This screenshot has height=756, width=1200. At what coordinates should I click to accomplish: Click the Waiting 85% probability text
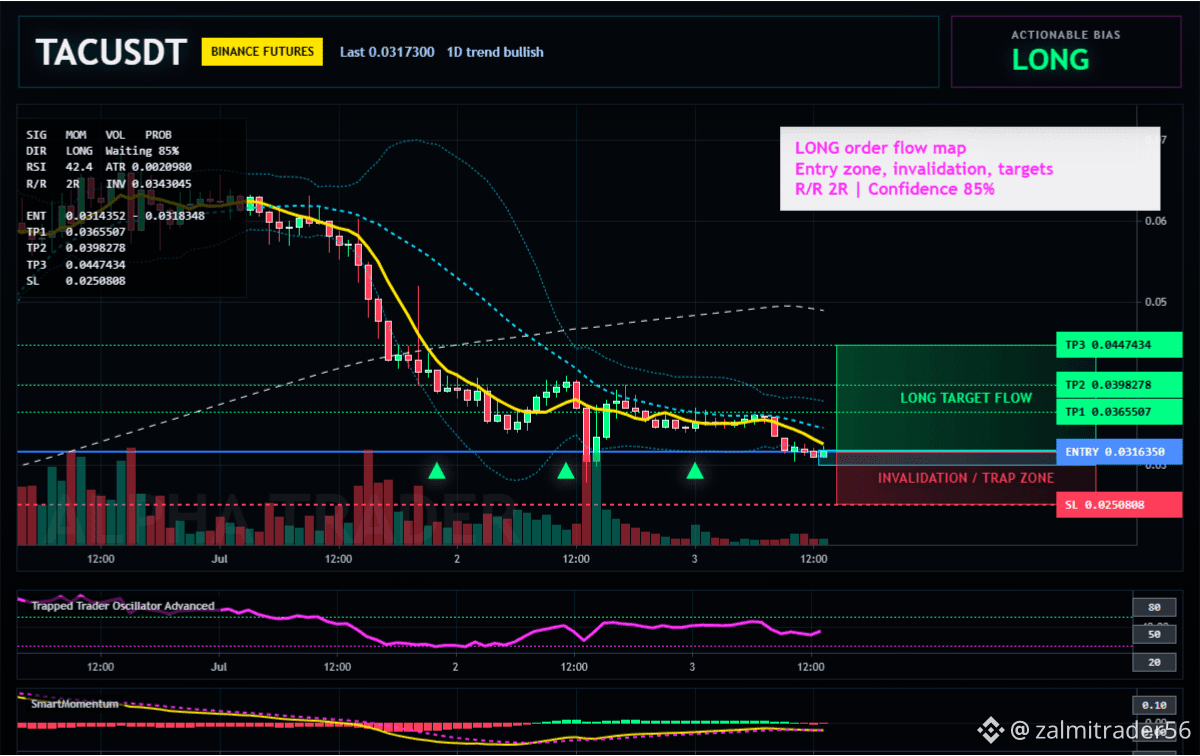tap(143, 149)
